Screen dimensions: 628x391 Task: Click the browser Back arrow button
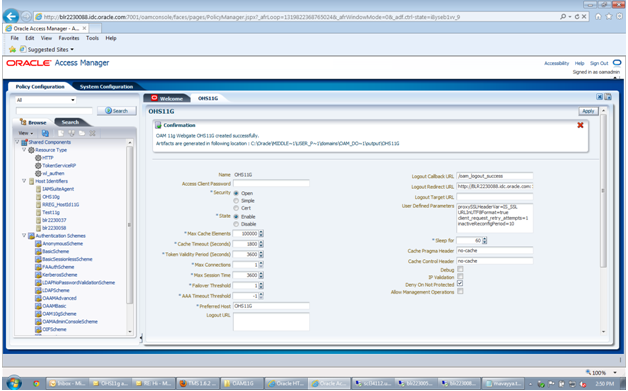11,16
